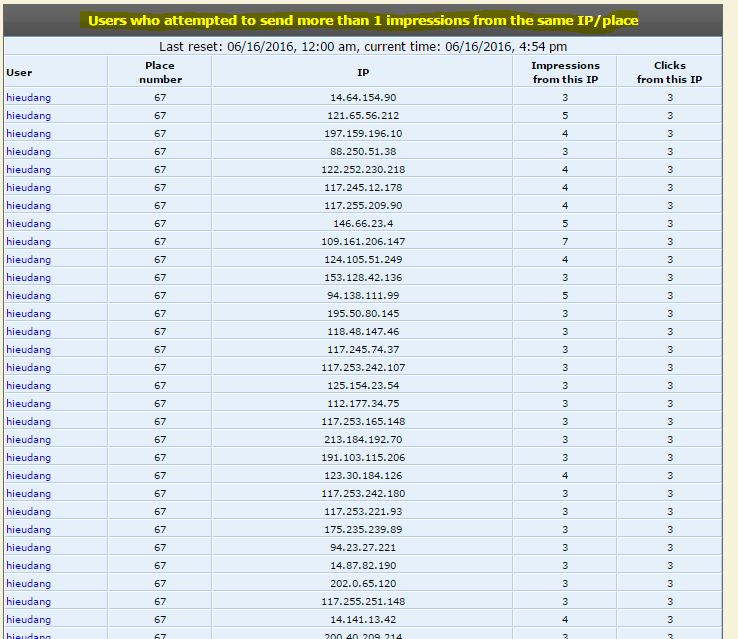Click hieudang user for IP 109.161.206.147
This screenshot has height=639, width=738.
point(28,241)
